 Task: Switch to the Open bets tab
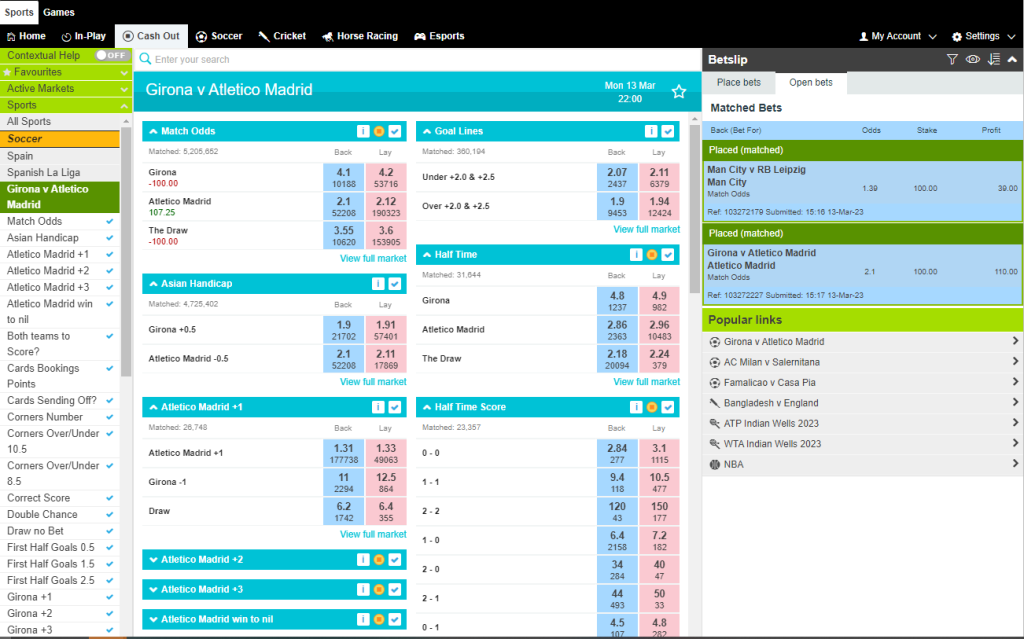(x=810, y=82)
